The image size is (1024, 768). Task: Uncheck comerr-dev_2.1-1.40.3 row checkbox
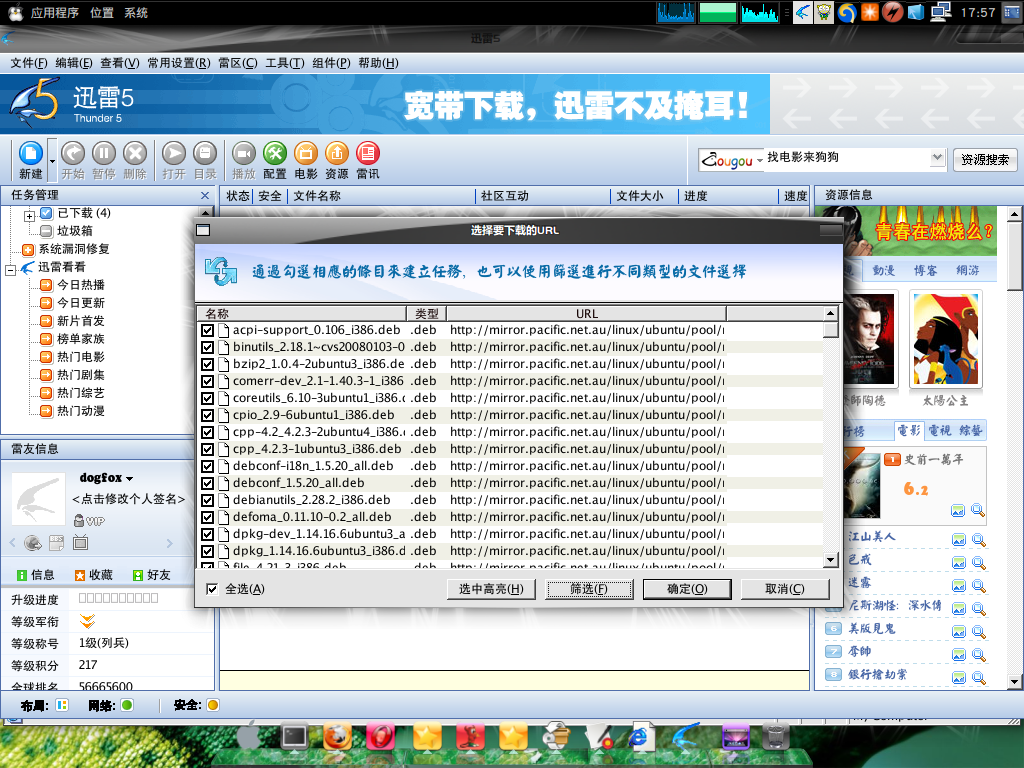click(x=208, y=381)
